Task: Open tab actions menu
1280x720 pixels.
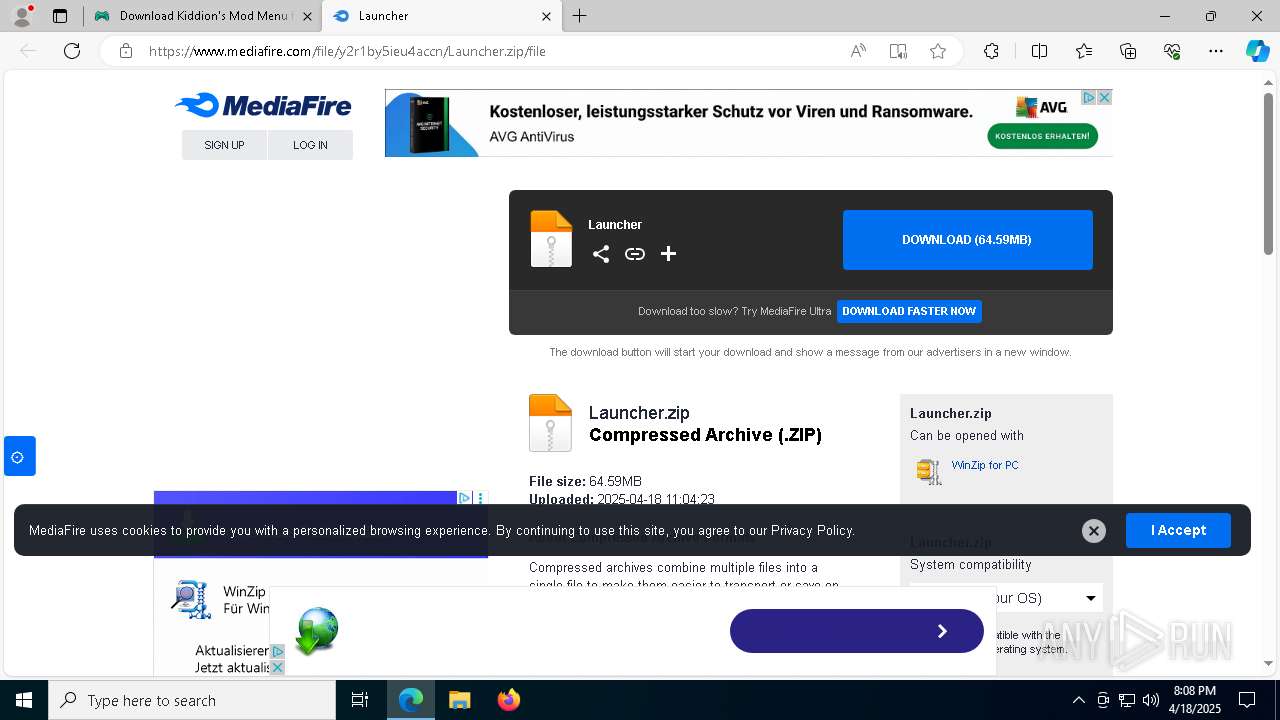Action: (60, 16)
